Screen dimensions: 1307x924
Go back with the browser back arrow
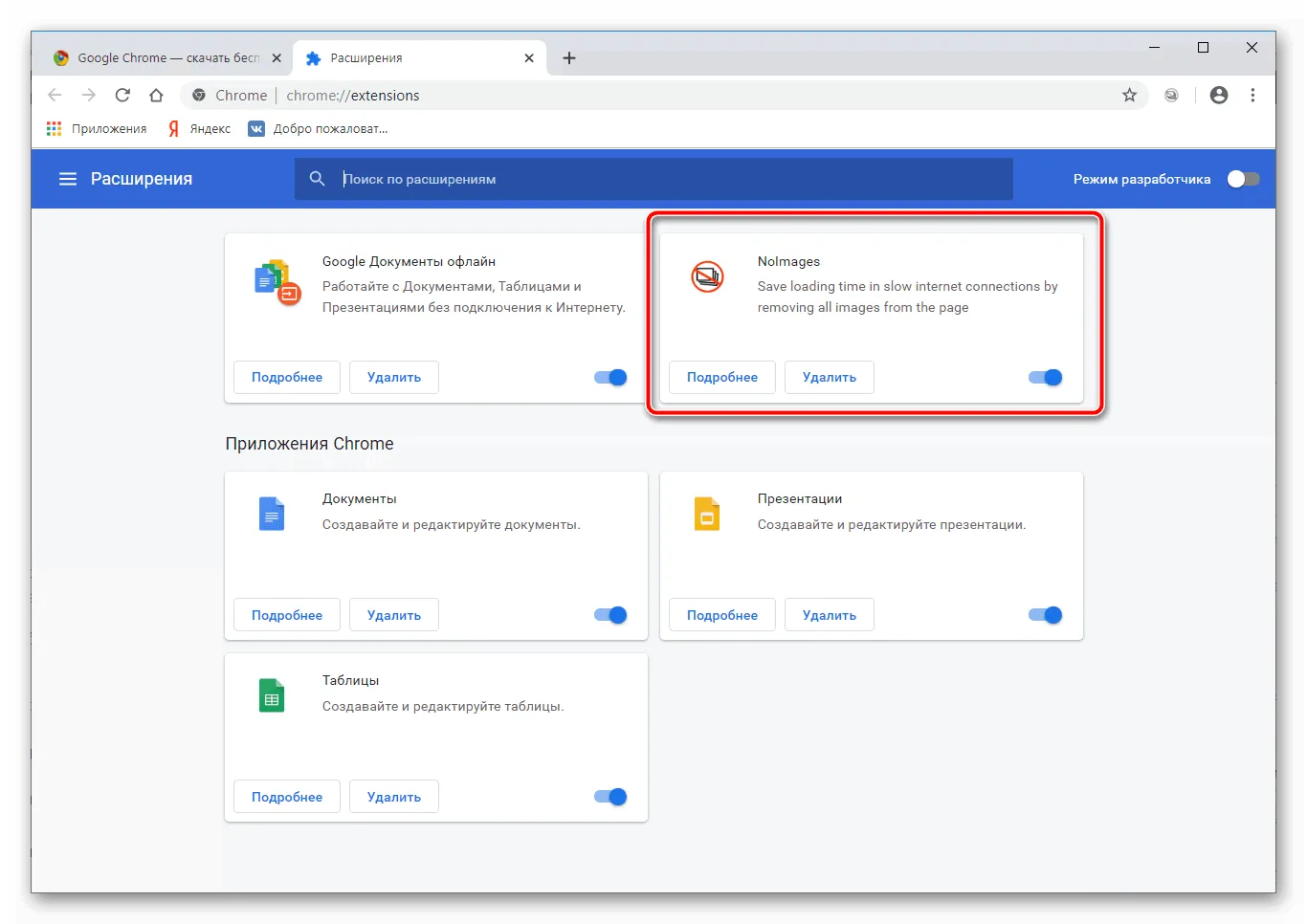55,96
